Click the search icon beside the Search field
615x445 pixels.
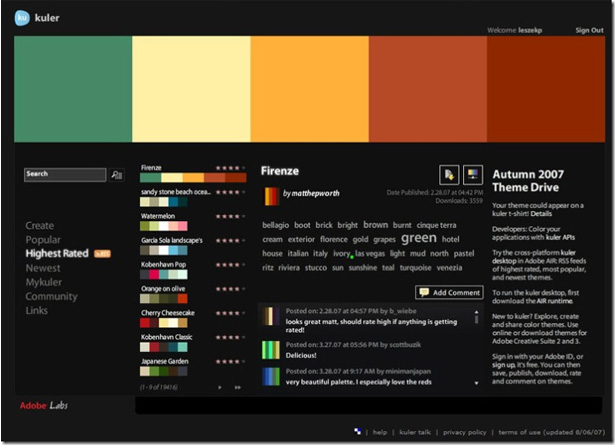tap(117, 175)
